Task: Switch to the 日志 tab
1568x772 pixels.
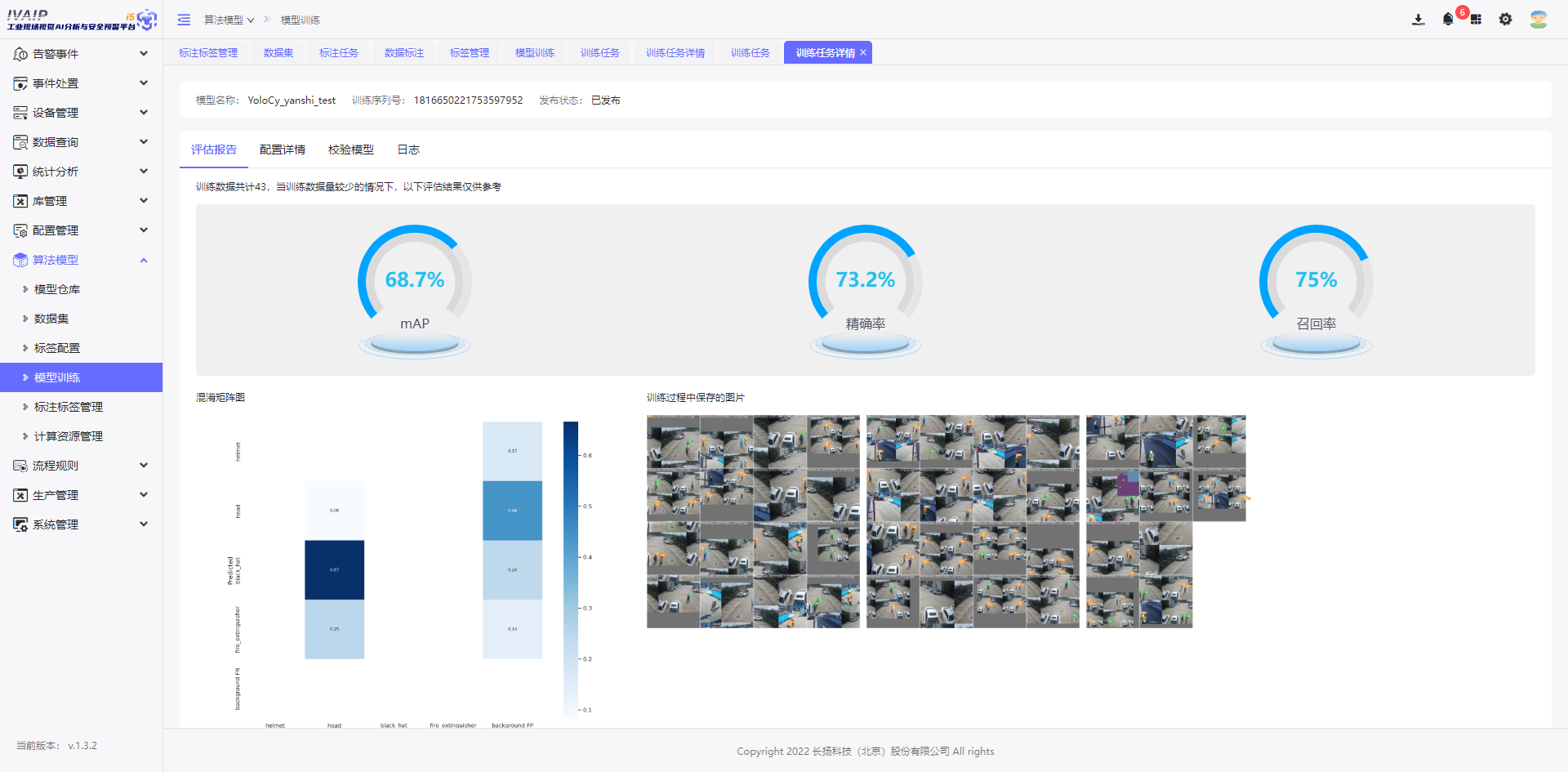Action: point(408,149)
